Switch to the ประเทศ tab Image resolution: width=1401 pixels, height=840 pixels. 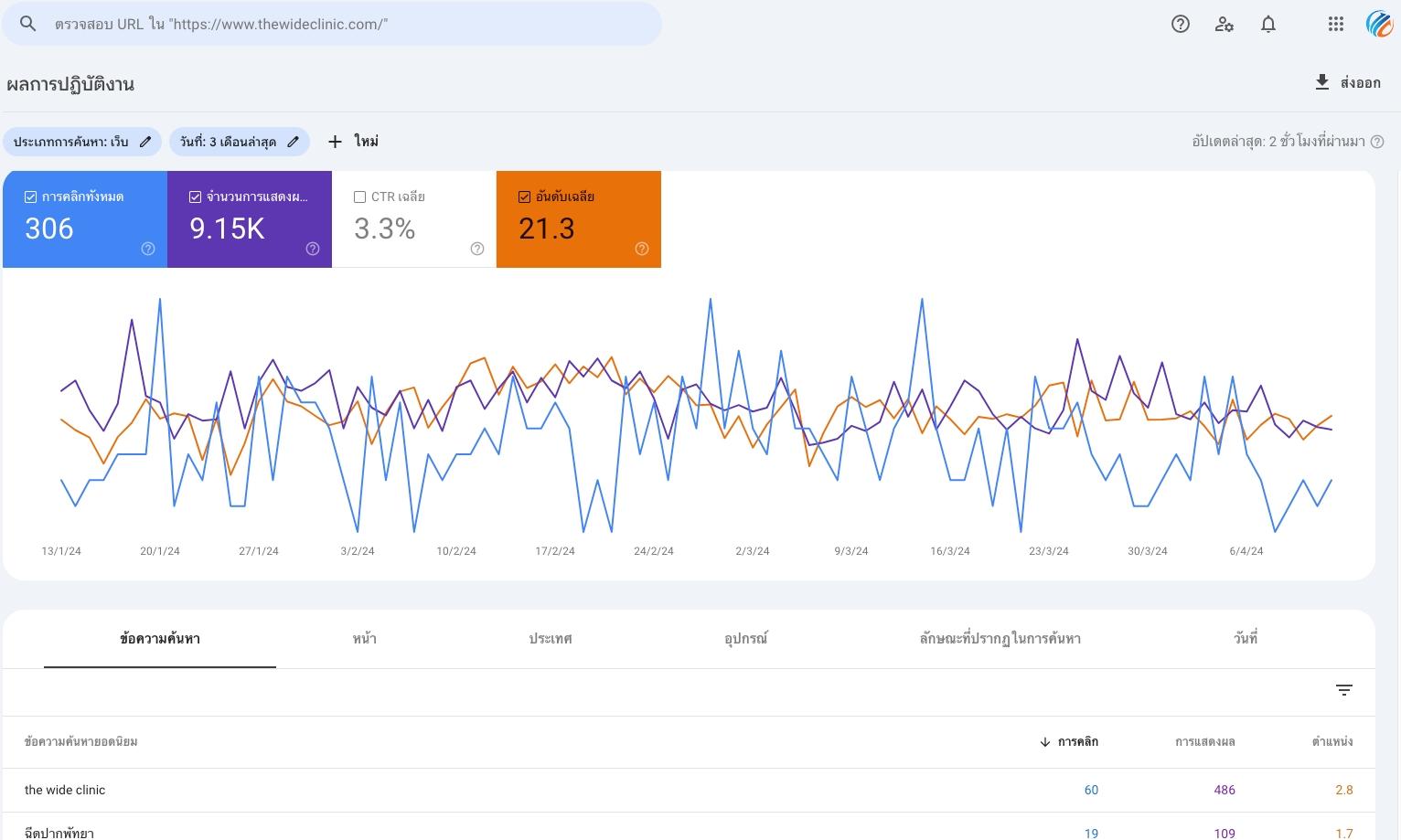pos(551,639)
